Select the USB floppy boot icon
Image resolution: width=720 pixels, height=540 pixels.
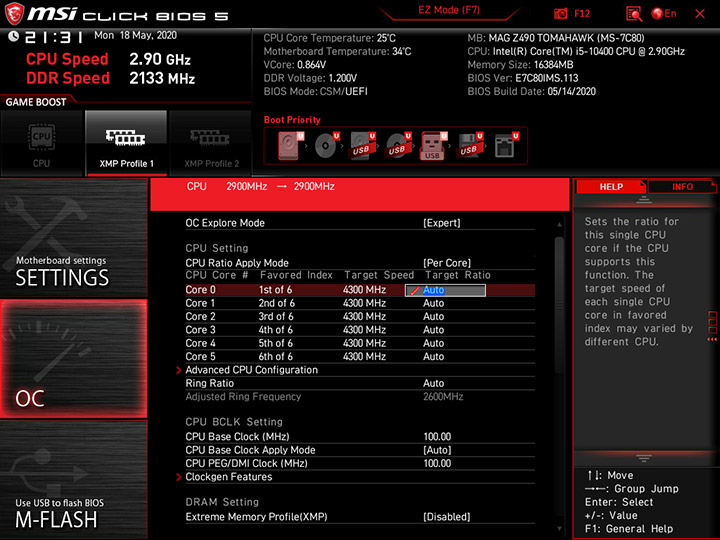(x=470, y=146)
